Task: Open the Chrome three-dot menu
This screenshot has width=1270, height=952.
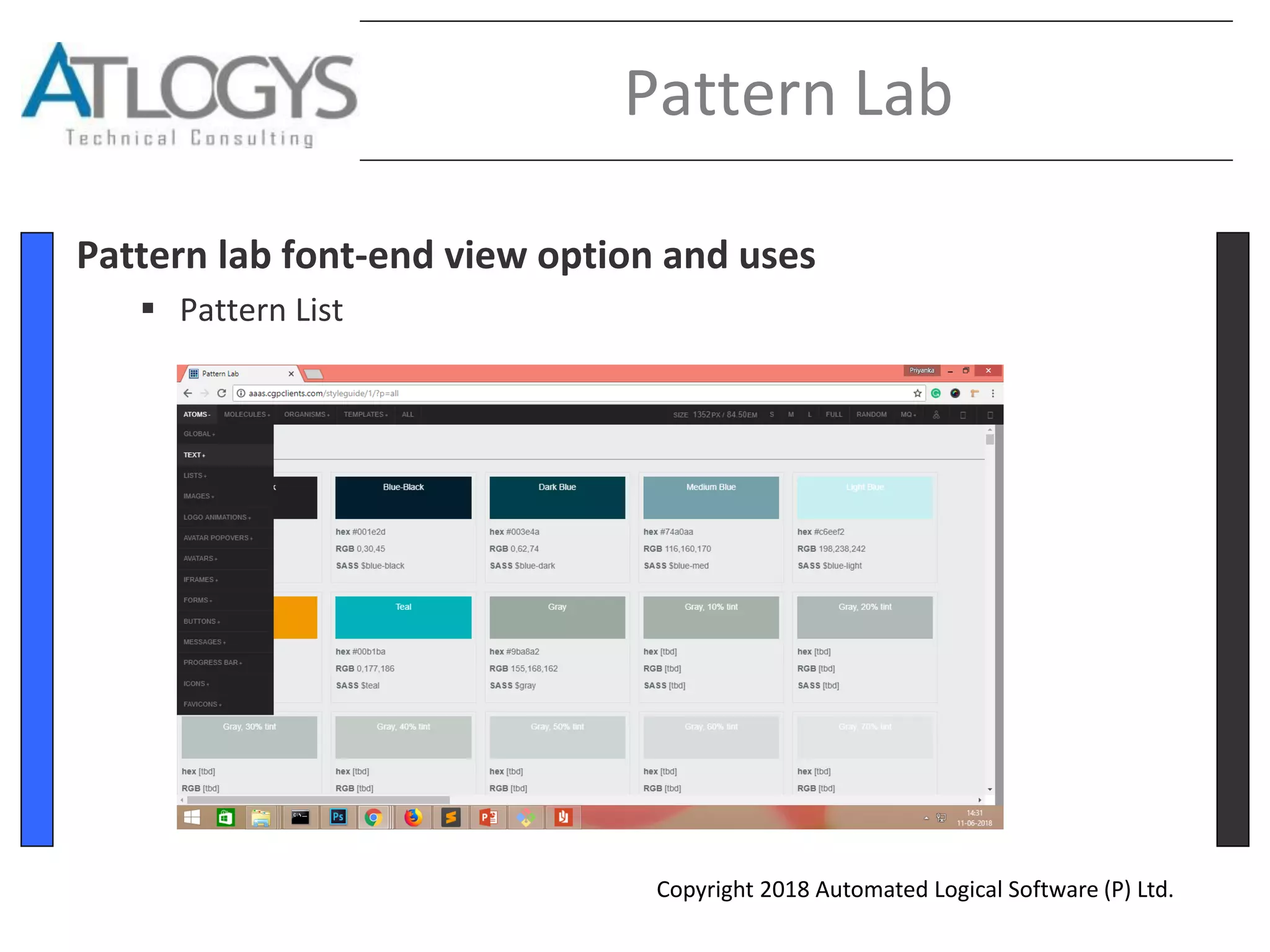Action: click(993, 393)
